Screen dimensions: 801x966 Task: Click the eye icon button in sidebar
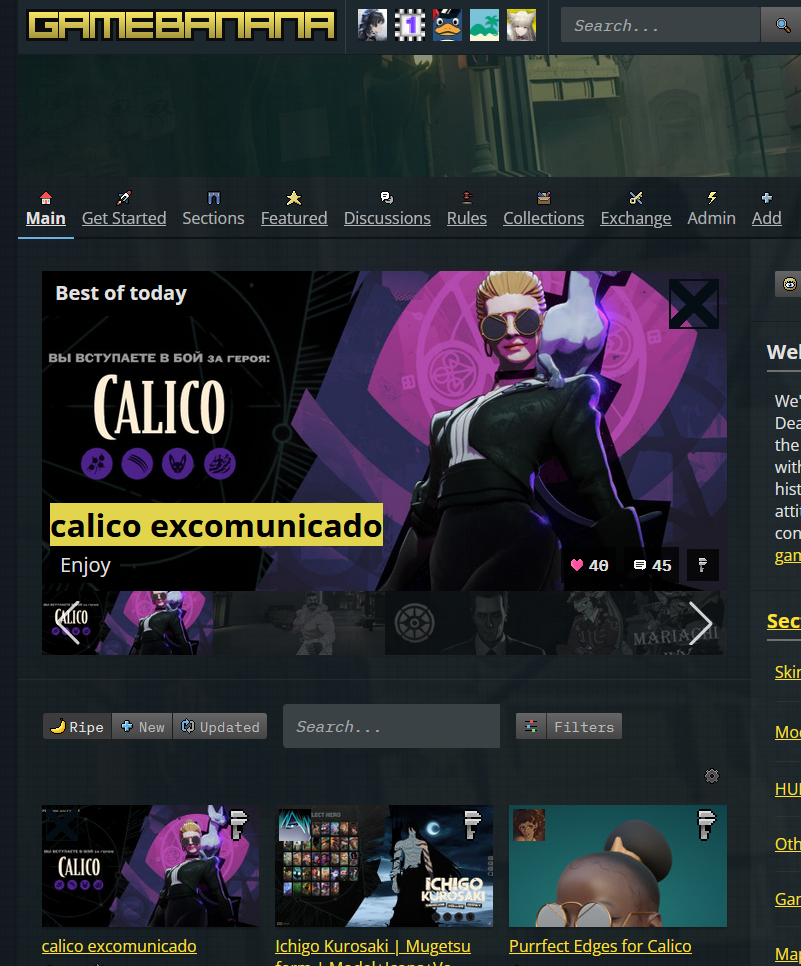tap(789, 283)
